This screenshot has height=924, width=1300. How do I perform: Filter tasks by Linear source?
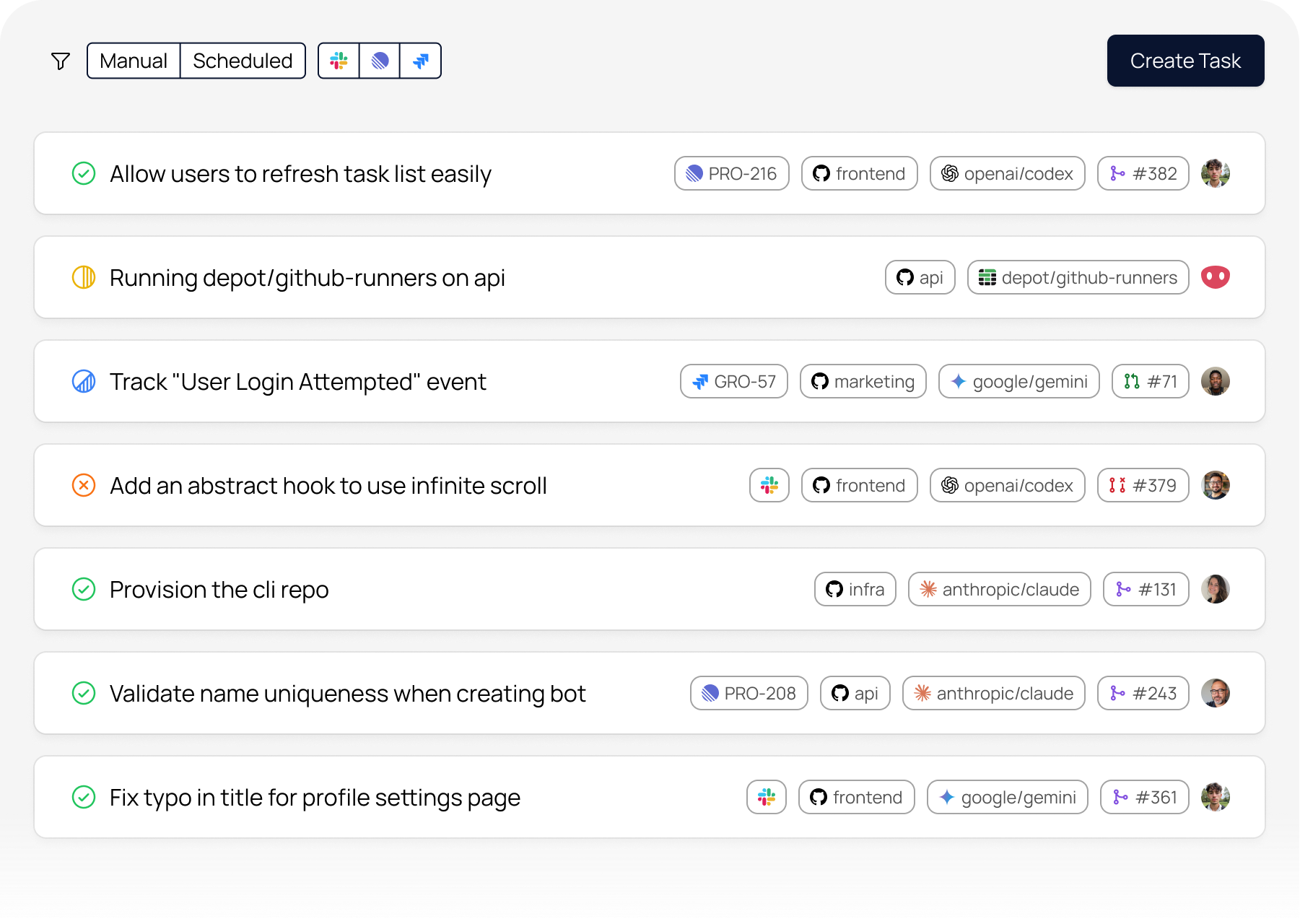pos(380,61)
